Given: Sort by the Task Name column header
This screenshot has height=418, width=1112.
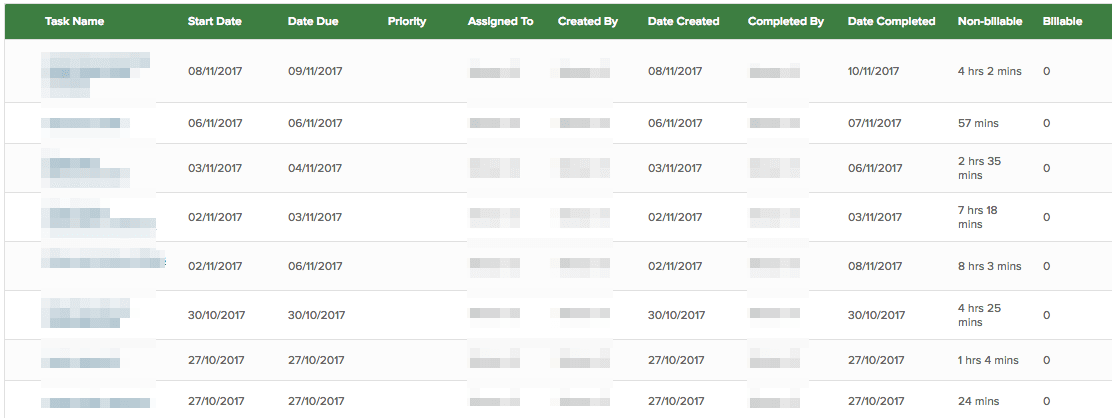Looking at the screenshot, I should 74,21.
